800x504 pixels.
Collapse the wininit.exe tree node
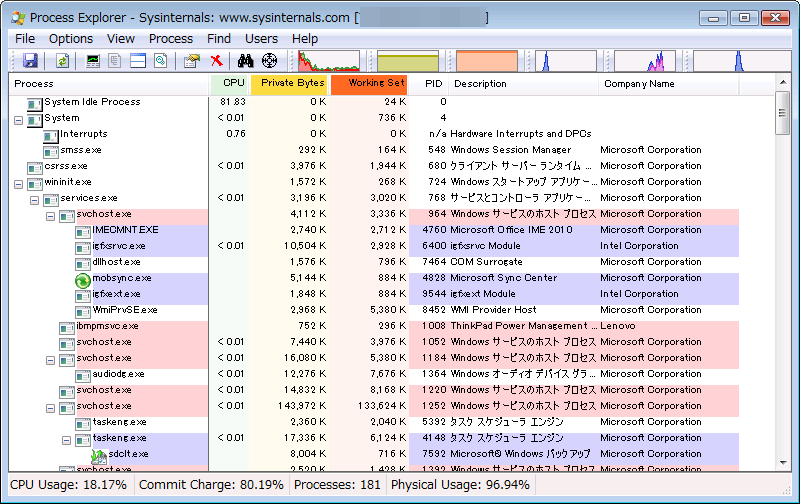[x=19, y=185]
